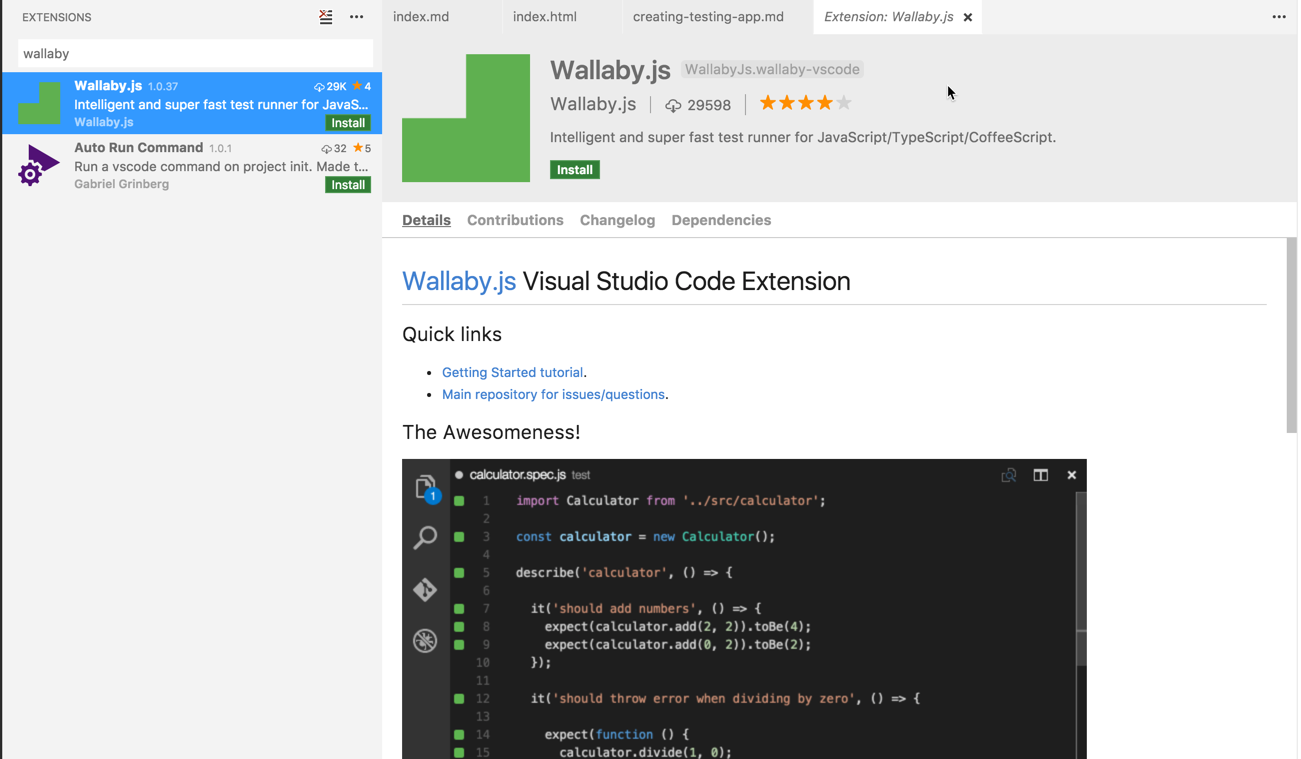
Task: Switch to index.html tab
Action: (x=545, y=17)
